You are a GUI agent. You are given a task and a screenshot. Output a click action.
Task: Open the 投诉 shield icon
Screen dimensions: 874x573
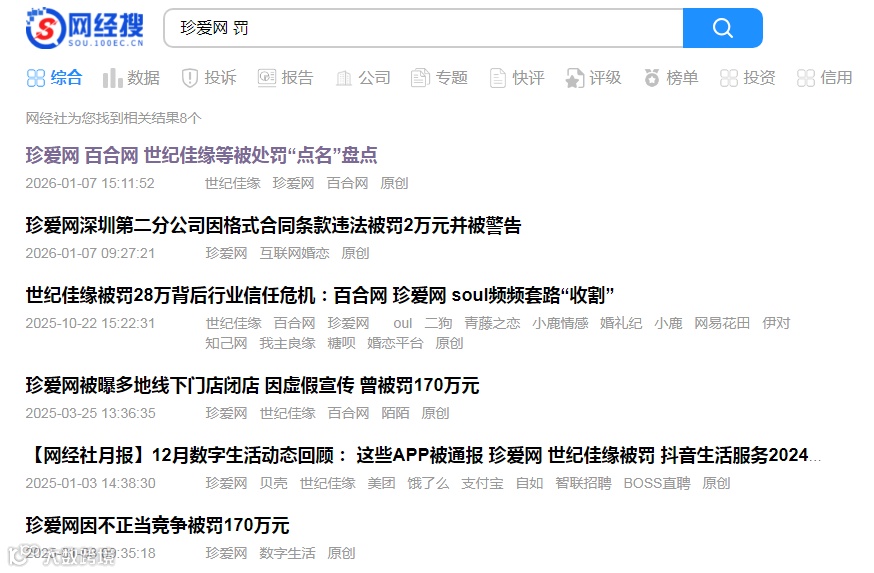(190, 78)
